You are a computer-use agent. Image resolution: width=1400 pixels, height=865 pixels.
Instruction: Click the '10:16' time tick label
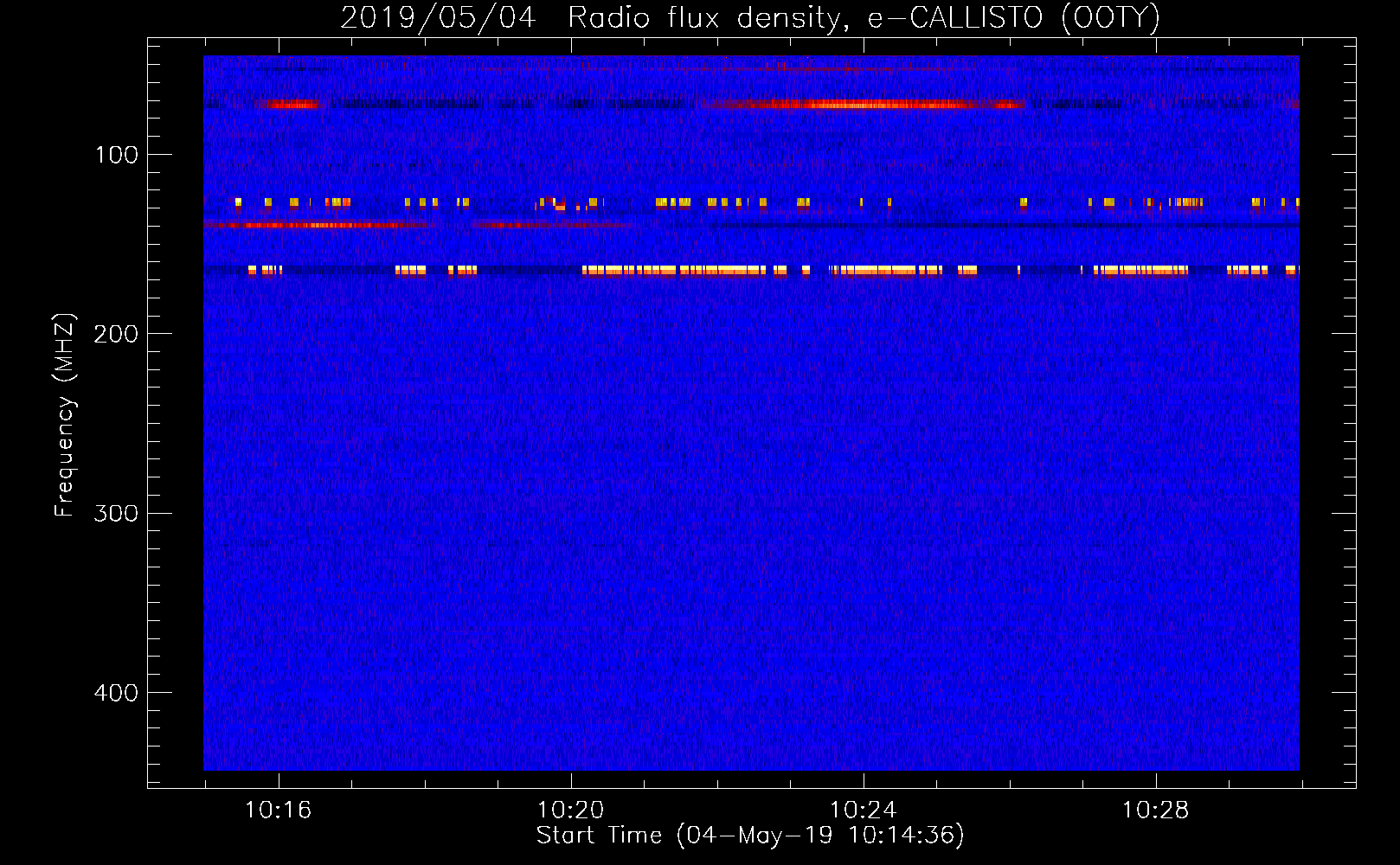(278, 811)
